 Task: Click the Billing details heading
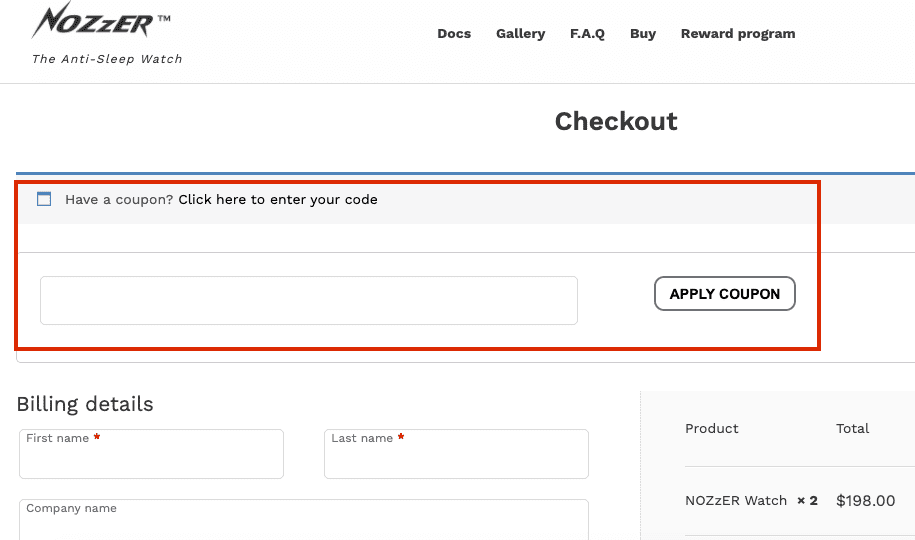85,404
